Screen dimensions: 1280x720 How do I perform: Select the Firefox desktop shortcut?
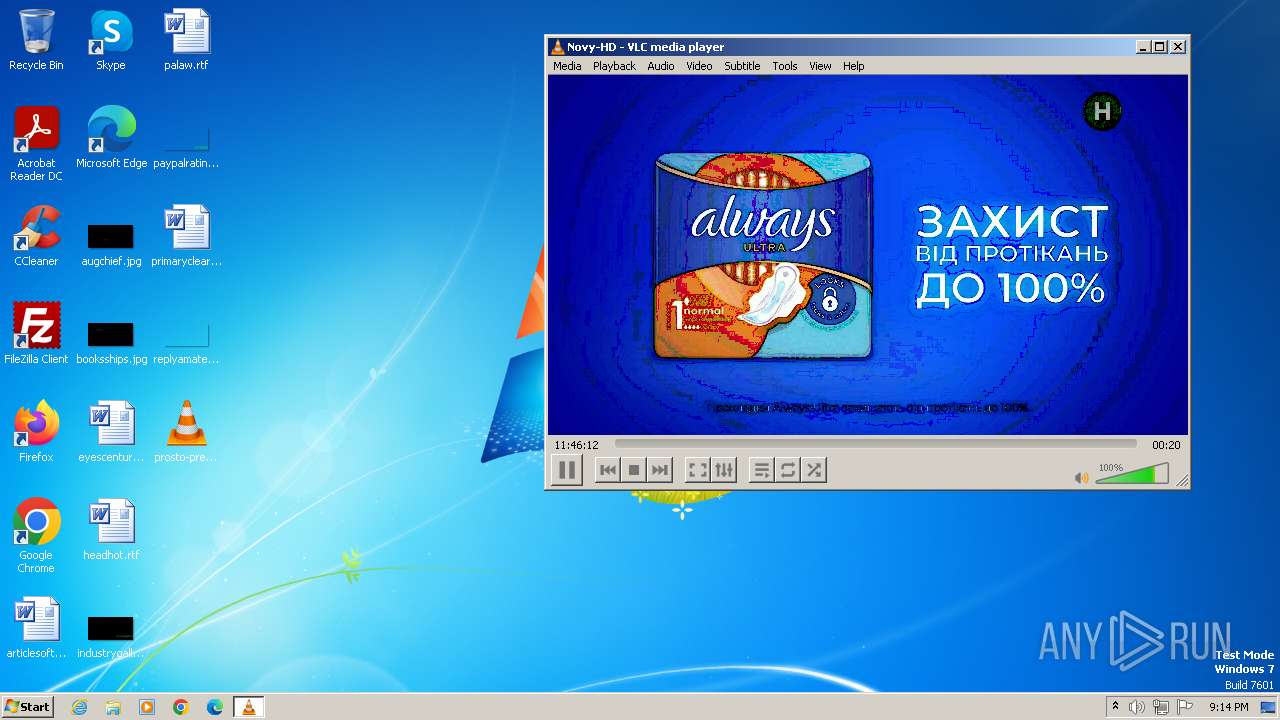(x=36, y=432)
